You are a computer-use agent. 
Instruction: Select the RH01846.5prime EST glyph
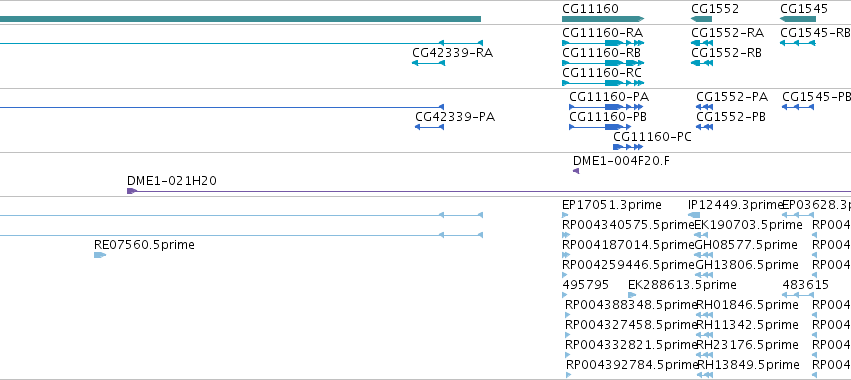coord(704,315)
